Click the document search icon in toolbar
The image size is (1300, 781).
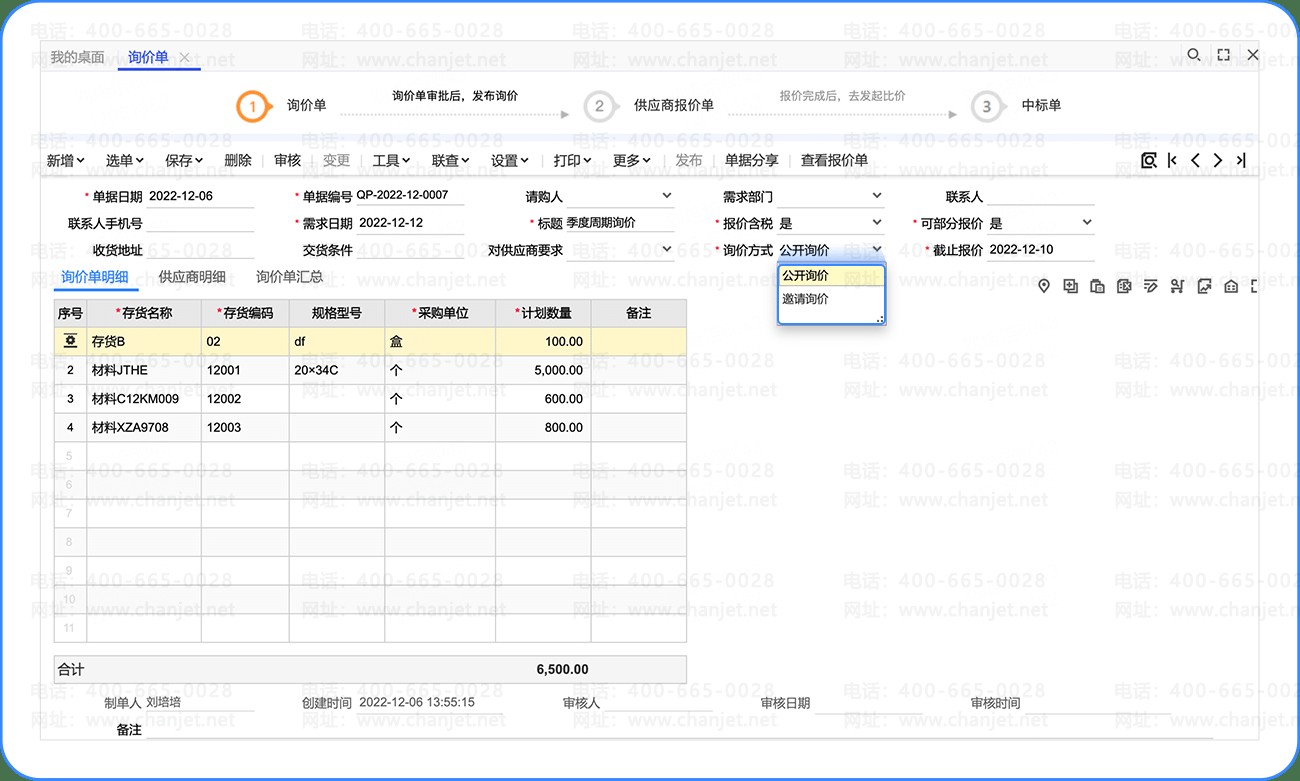pyautogui.click(x=1149, y=160)
